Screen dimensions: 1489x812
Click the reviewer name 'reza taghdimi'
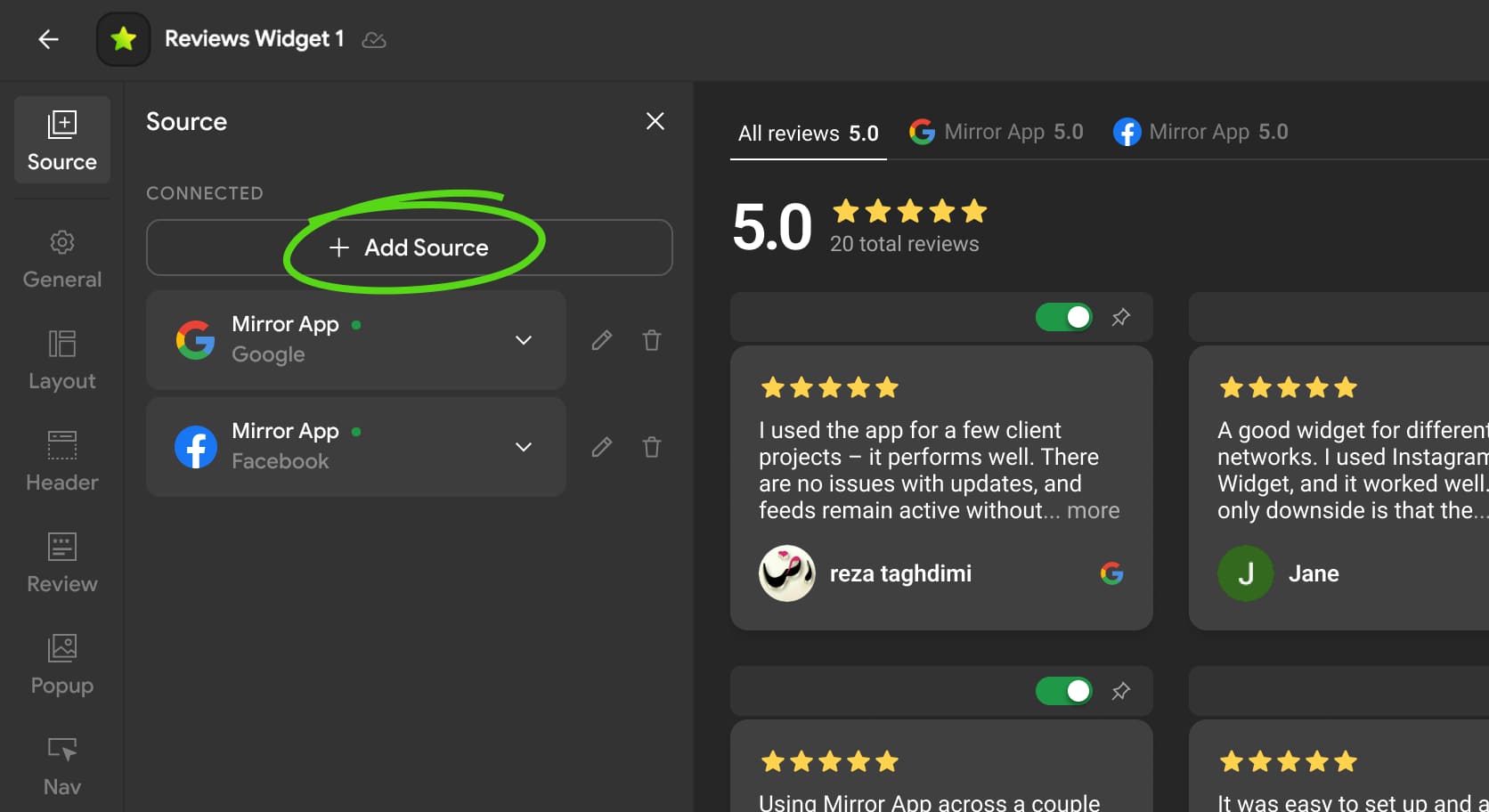[901, 573]
